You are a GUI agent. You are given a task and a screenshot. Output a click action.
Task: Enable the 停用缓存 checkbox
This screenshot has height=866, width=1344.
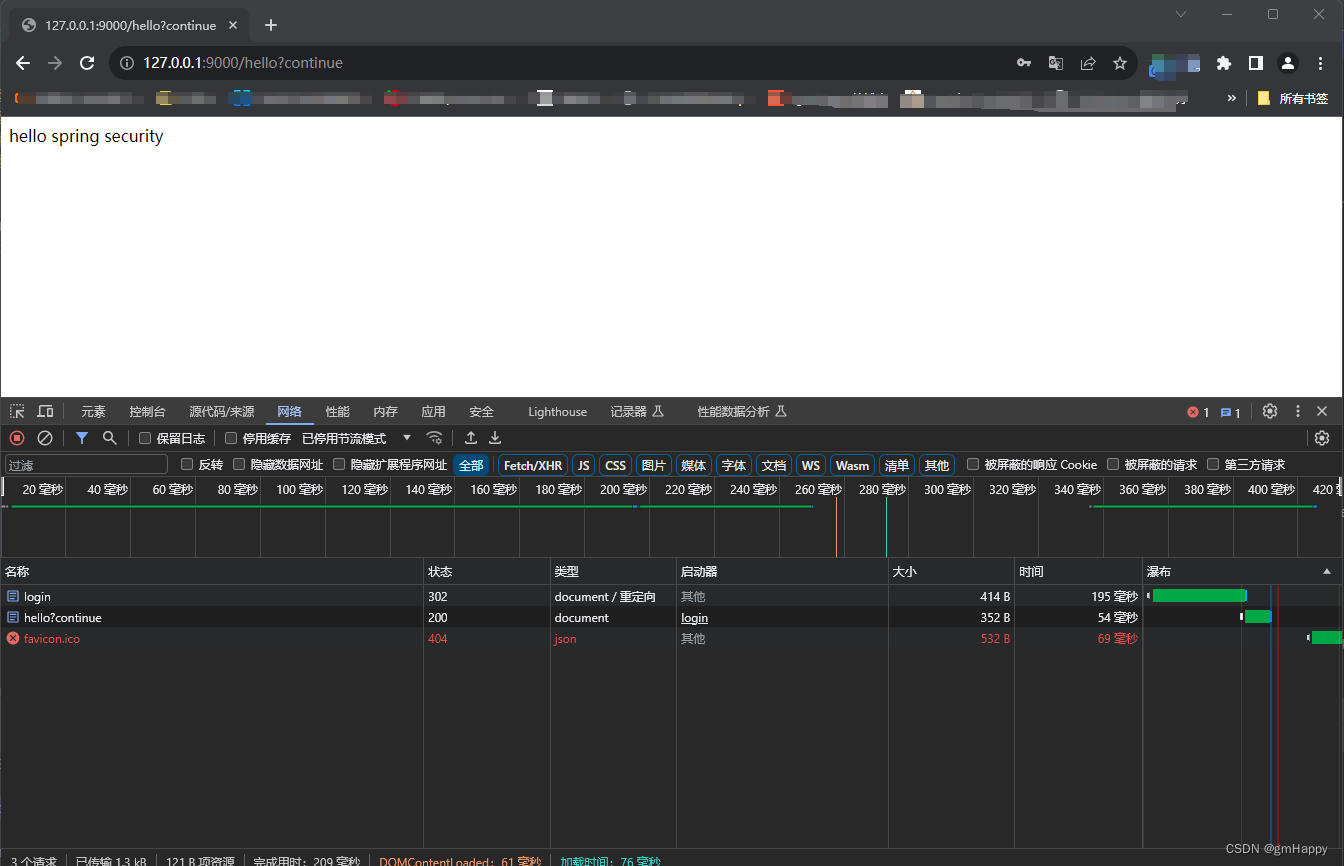click(x=231, y=438)
